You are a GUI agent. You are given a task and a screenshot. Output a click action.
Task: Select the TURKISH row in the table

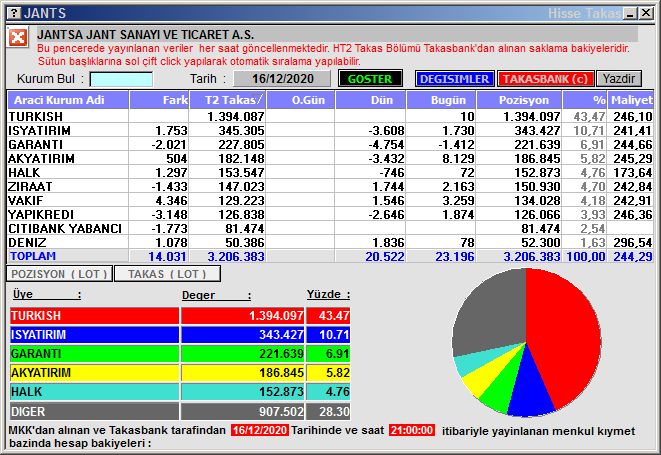[330, 116]
